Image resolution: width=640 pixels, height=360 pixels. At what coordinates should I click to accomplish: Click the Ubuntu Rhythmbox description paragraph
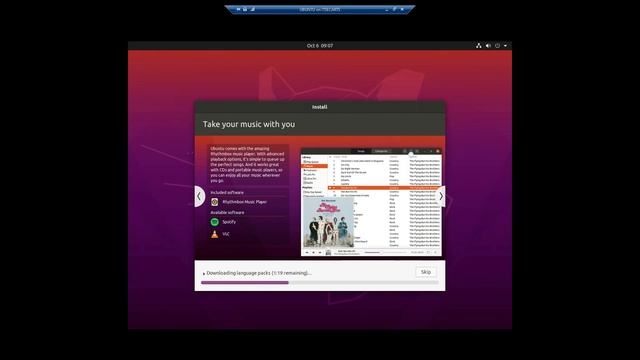(x=247, y=164)
